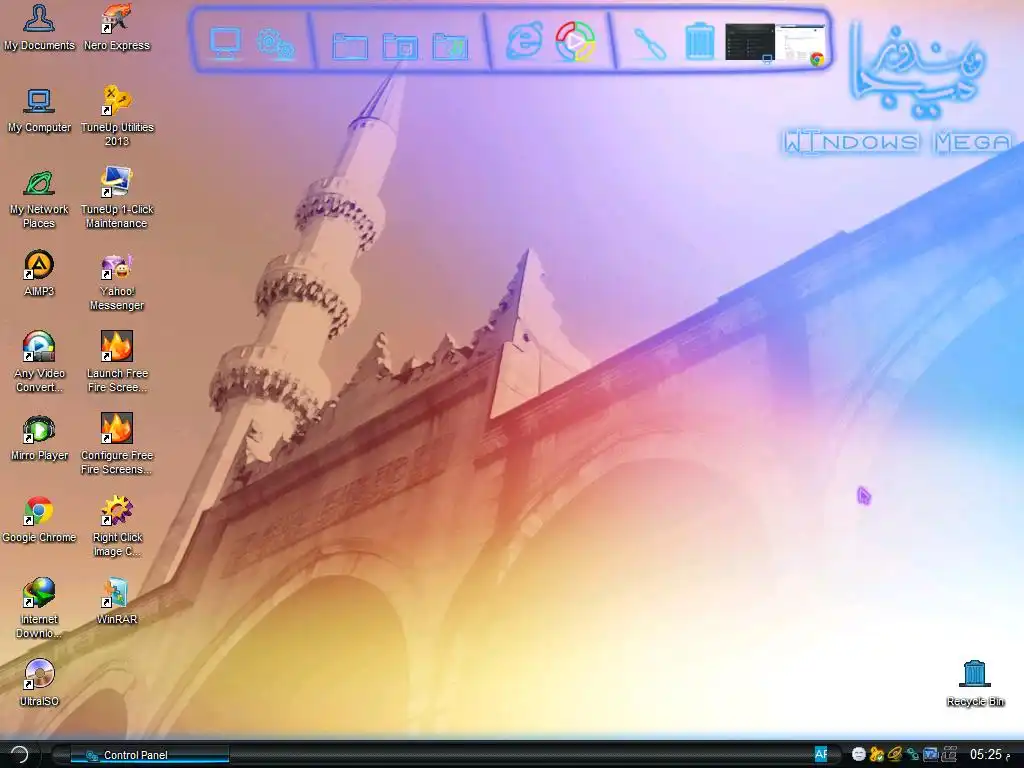Launch TuneUp Utilities 2013 shortcut
1024x768 pixels.
[117, 116]
